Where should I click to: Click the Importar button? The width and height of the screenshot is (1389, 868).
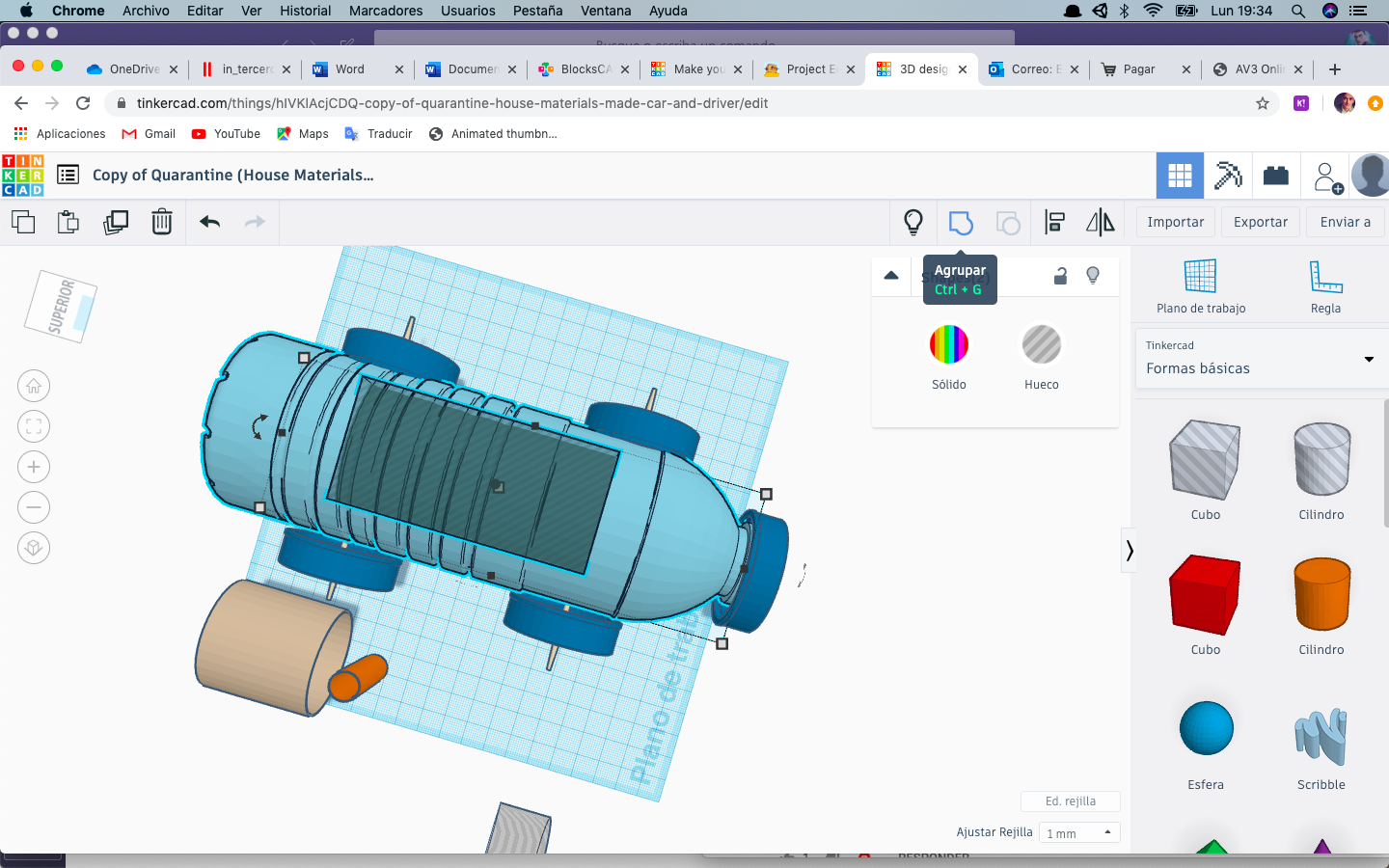1176,222
